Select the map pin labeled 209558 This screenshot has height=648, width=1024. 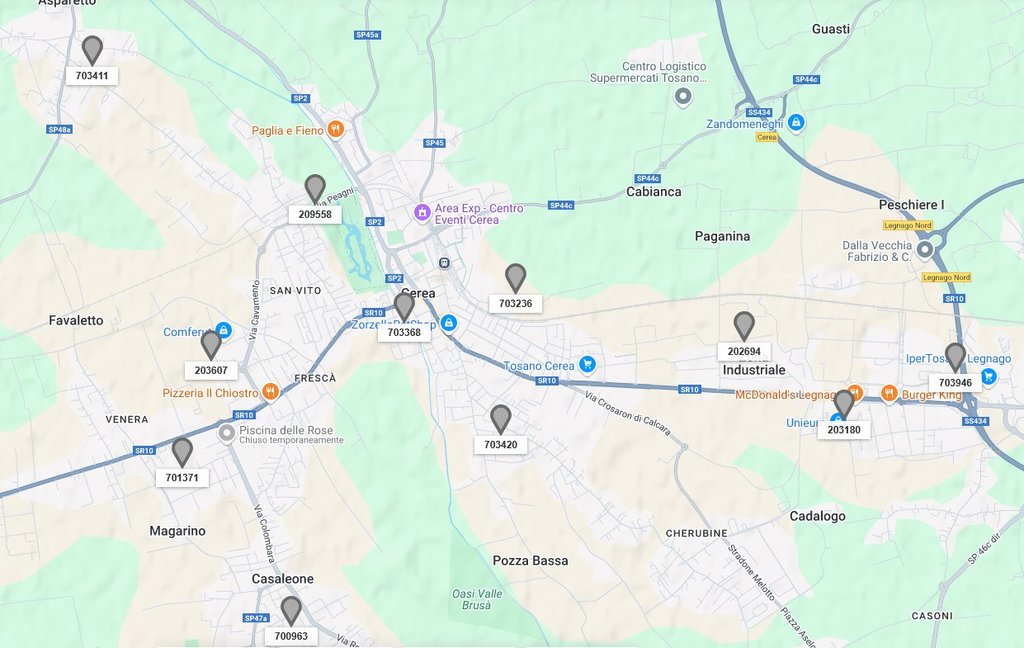(x=315, y=189)
